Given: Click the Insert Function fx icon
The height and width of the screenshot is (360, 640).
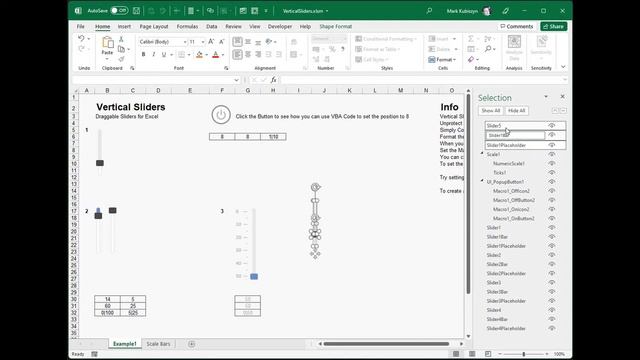Looking at the screenshot, I should 273,80.
